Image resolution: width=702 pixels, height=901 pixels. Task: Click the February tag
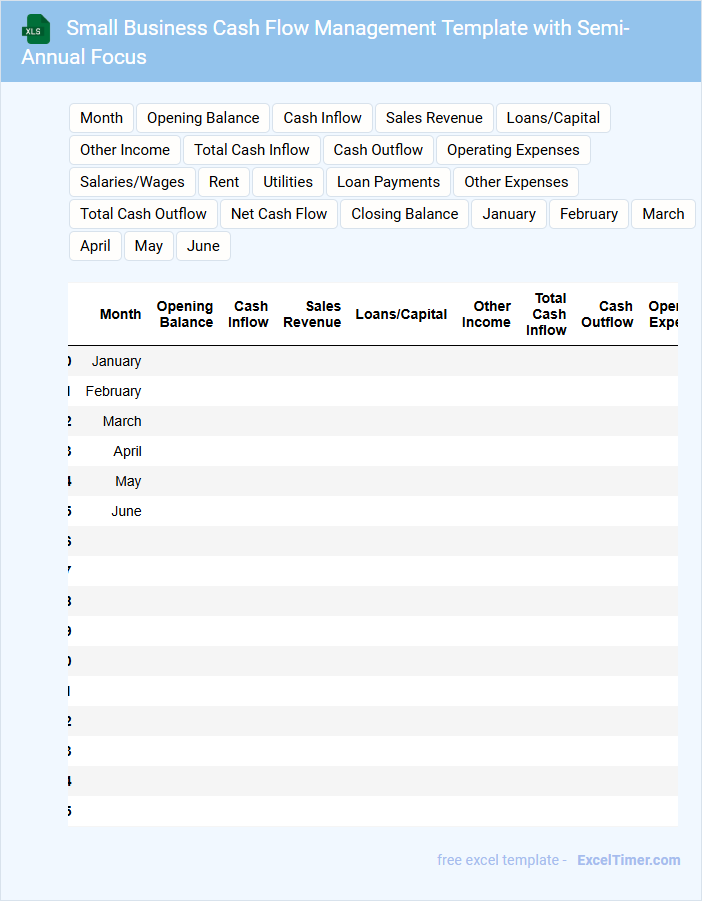point(589,214)
